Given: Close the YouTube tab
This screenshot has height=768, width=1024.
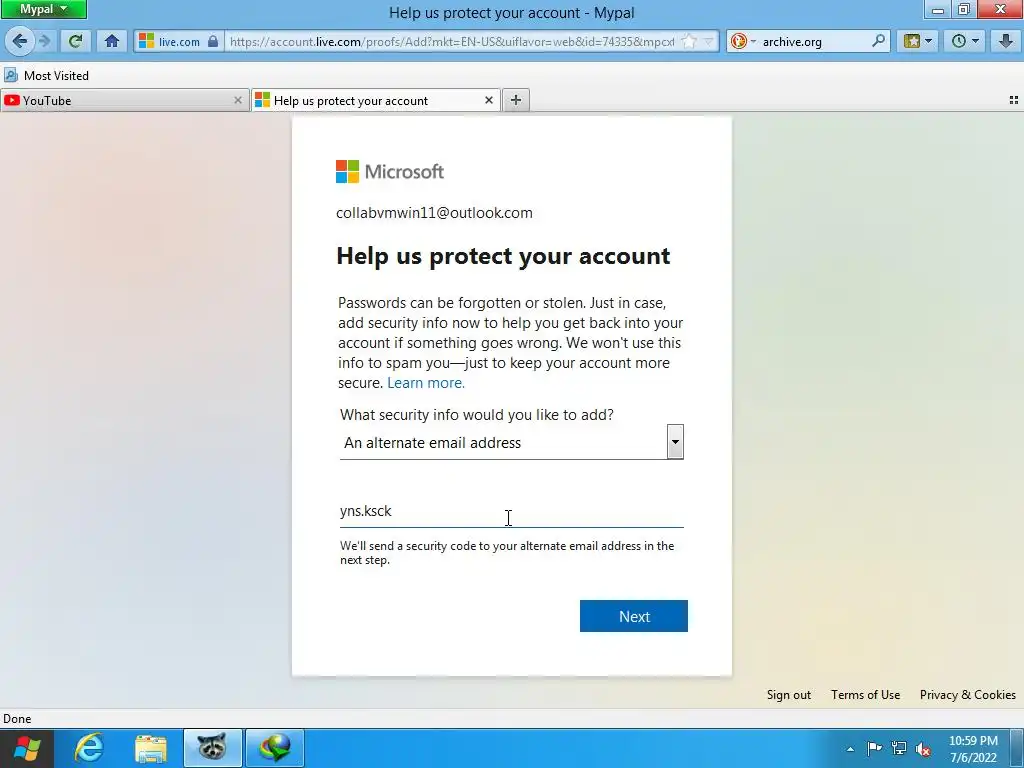Looking at the screenshot, I should [x=238, y=100].
